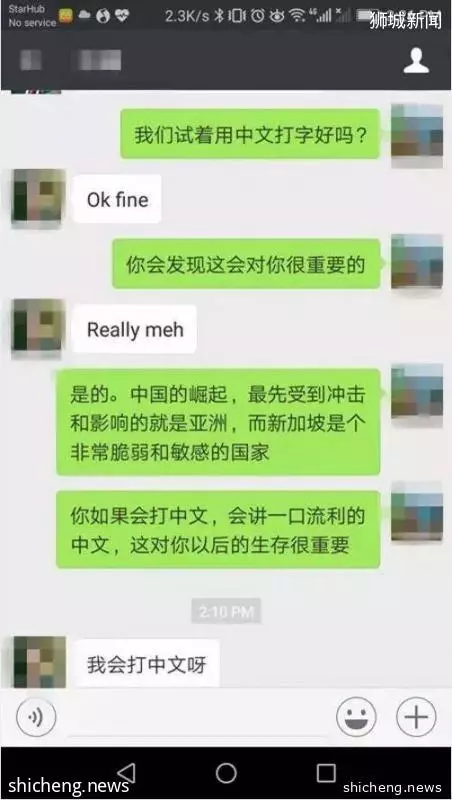
Task: Select the '我会打中文呀' message bubble
Action: click(x=145, y=664)
